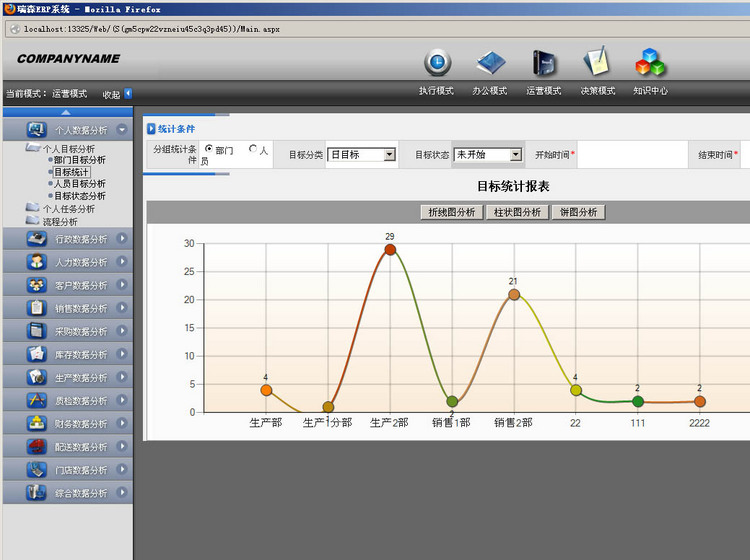Select the 部门 radio button
Image resolution: width=750 pixels, height=560 pixels.
click(x=208, y=150)
